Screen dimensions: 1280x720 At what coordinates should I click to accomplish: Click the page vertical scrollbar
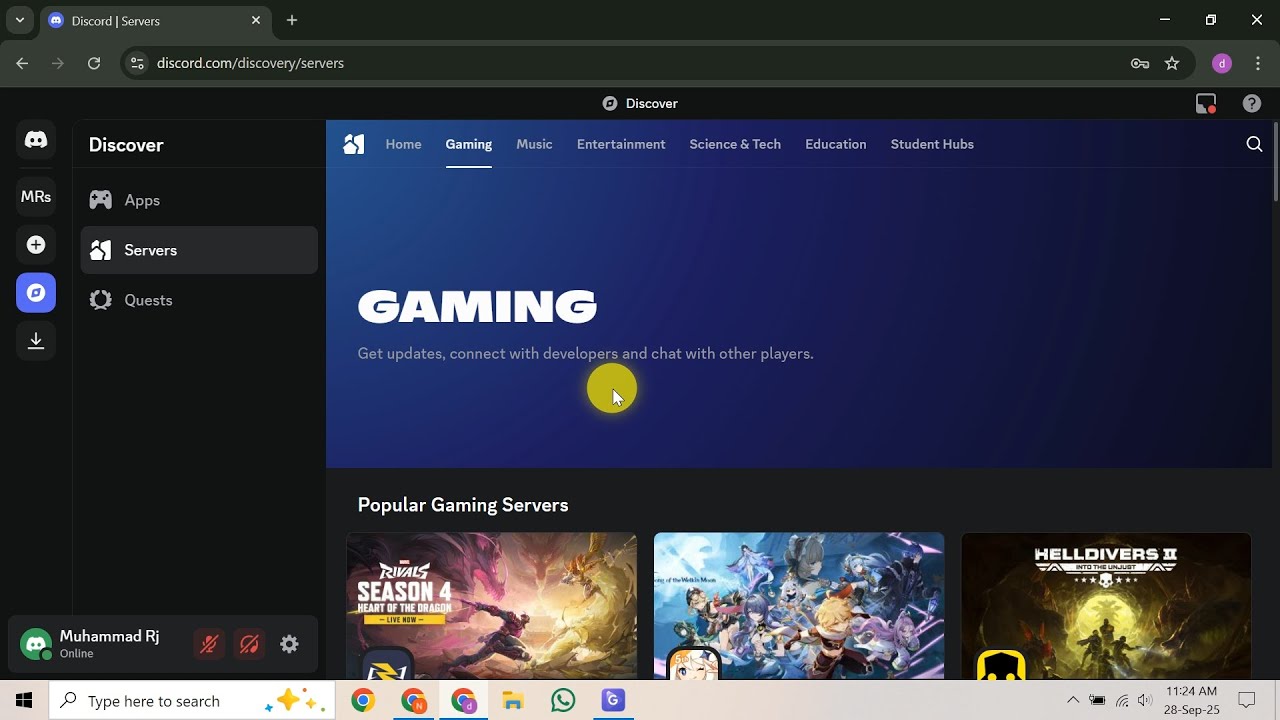[1274, 160]
